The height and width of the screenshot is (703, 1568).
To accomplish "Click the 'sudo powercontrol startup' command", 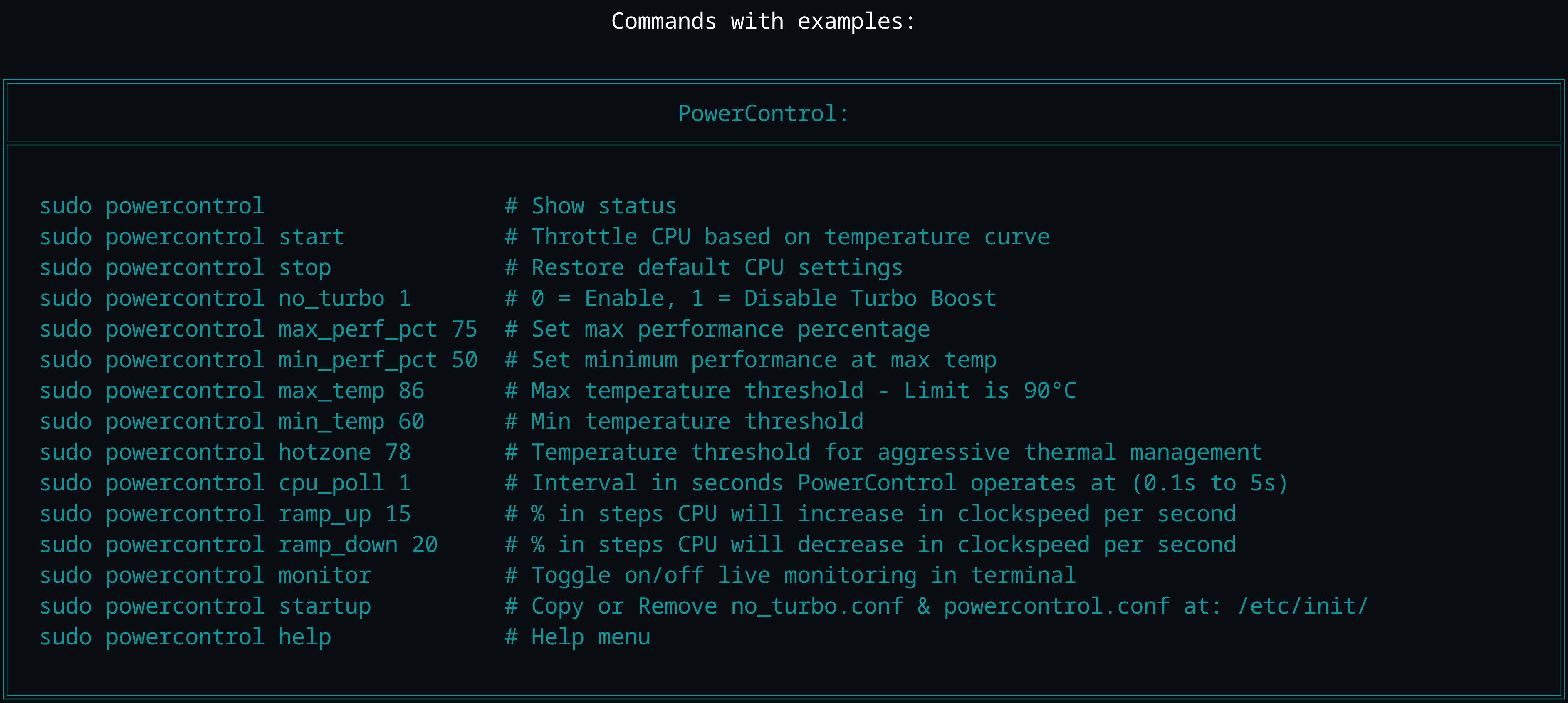I will 205,606.
